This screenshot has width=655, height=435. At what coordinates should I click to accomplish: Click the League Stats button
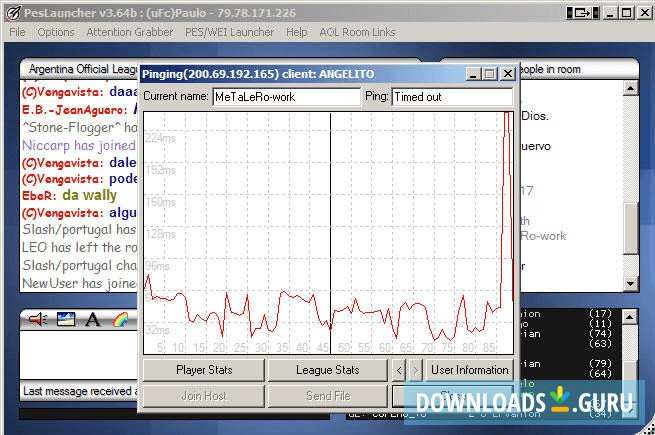[x=328, y=370]
